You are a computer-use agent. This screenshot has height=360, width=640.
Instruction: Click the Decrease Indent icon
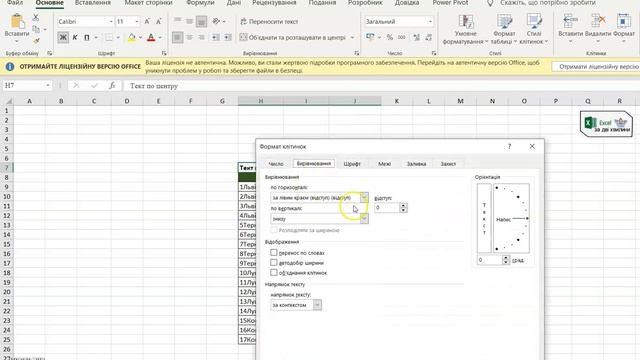tap(215, 38)
